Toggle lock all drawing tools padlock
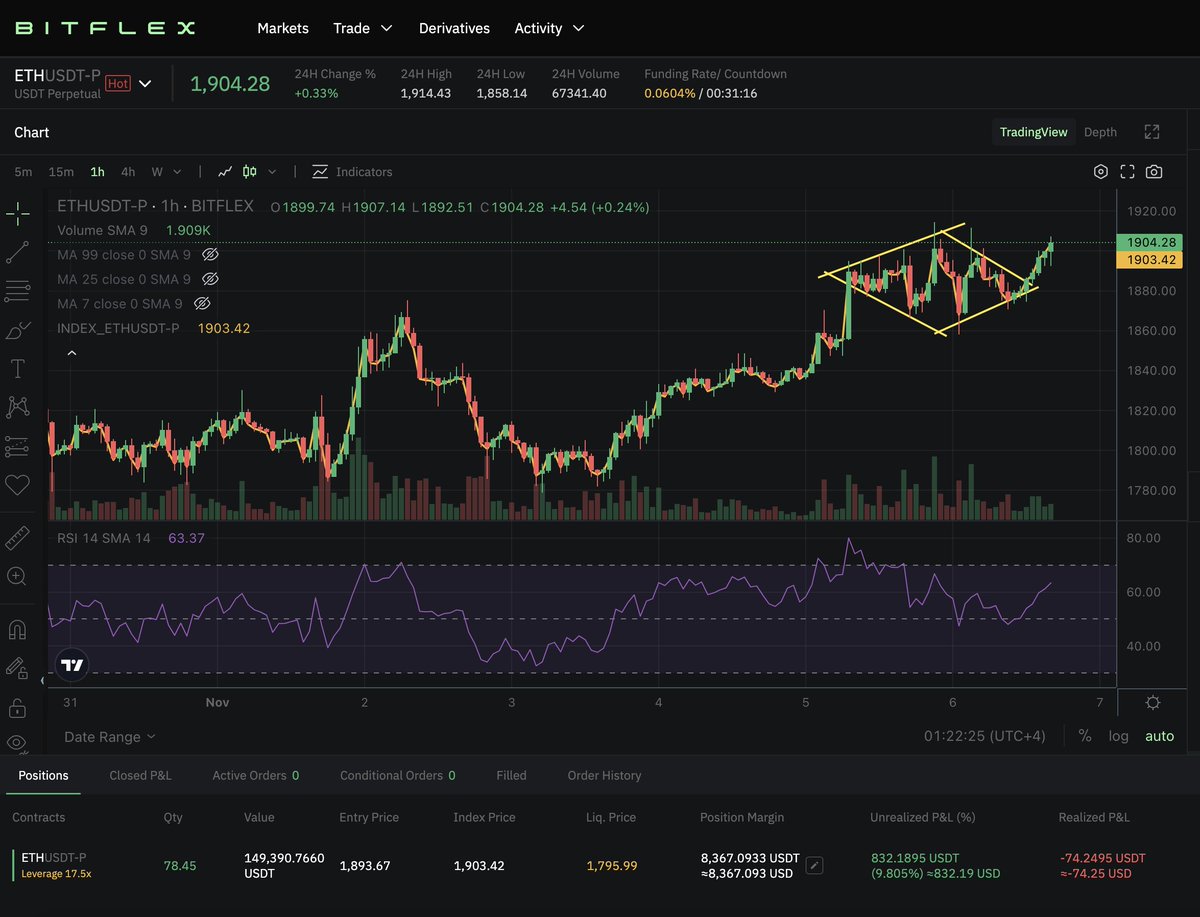 [17, 708]
